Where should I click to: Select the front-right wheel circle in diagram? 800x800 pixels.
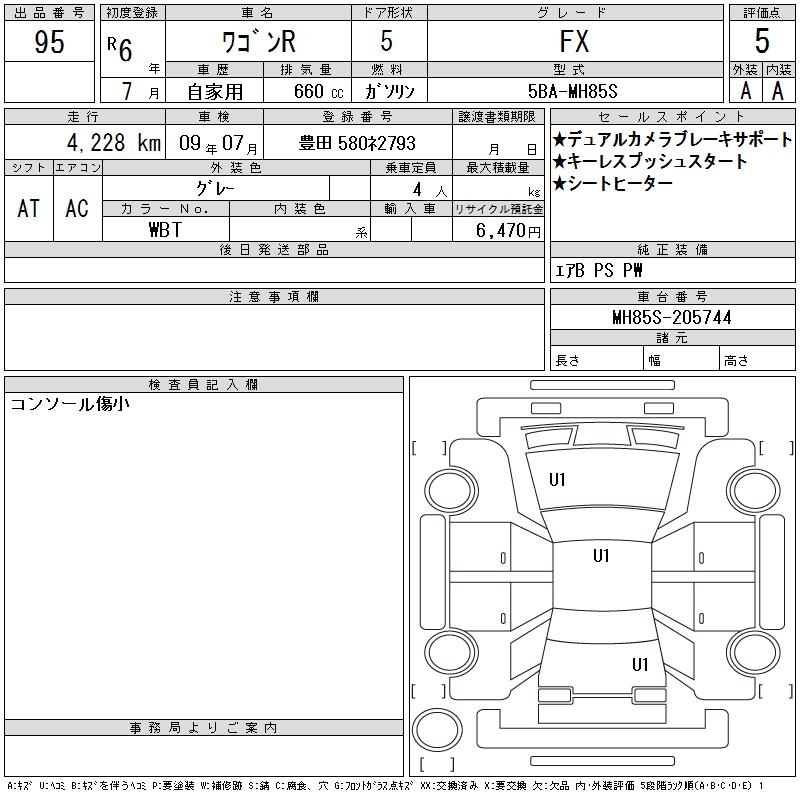pyautogui.click(x=754, y=491)
